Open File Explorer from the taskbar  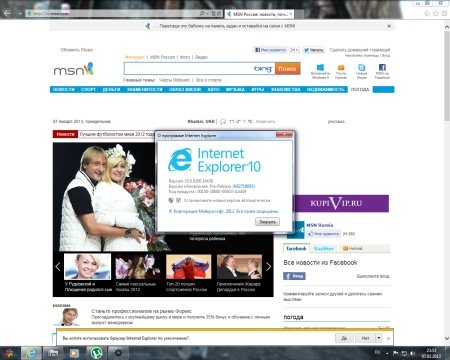tap(53, 353)
